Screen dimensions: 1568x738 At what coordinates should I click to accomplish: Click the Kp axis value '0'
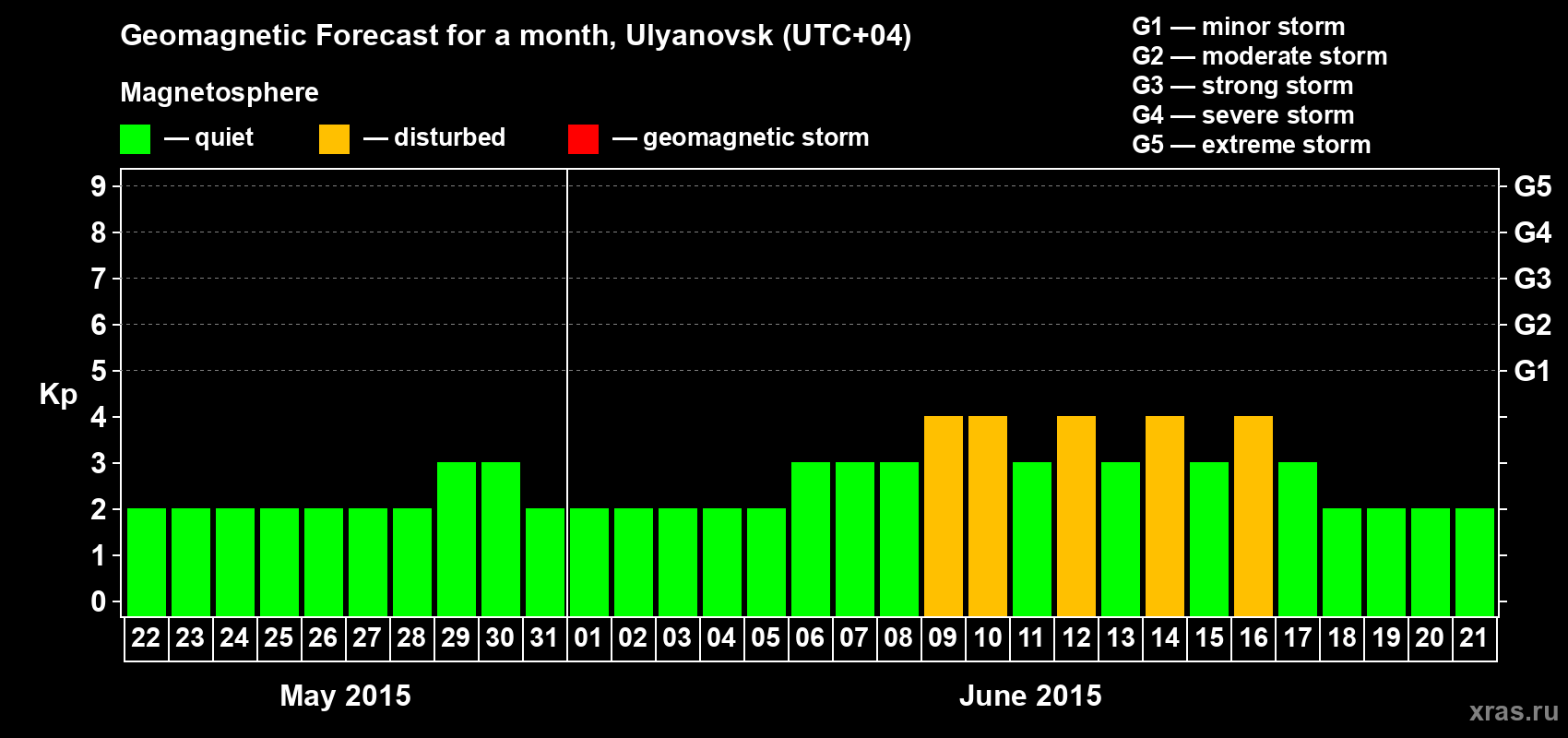(x=99, y=601)
